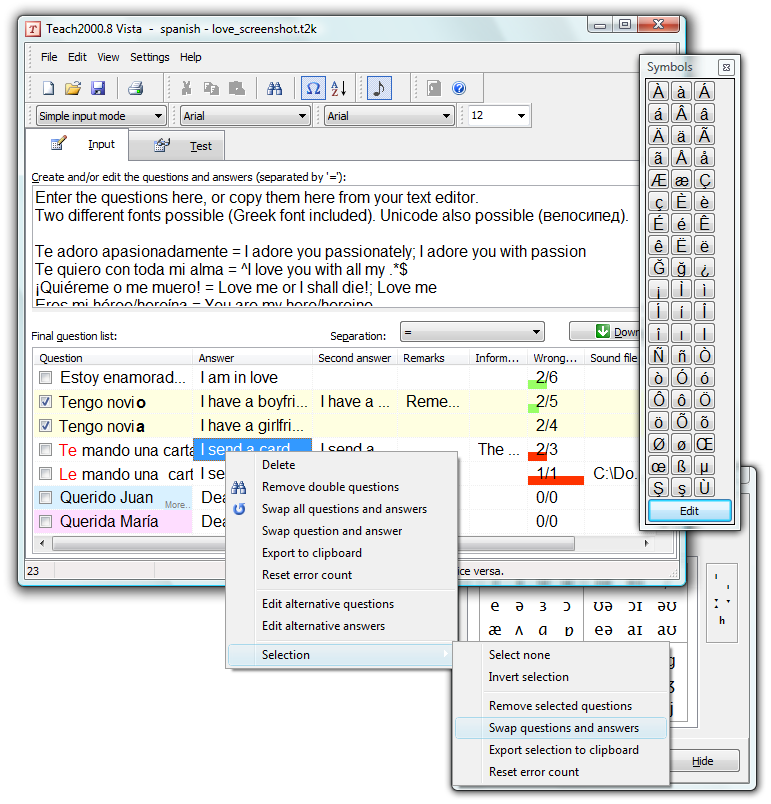This screenshot has height=804, width=771.
Task: Open the Simple input mode dropdown
Action: point(101,116)
